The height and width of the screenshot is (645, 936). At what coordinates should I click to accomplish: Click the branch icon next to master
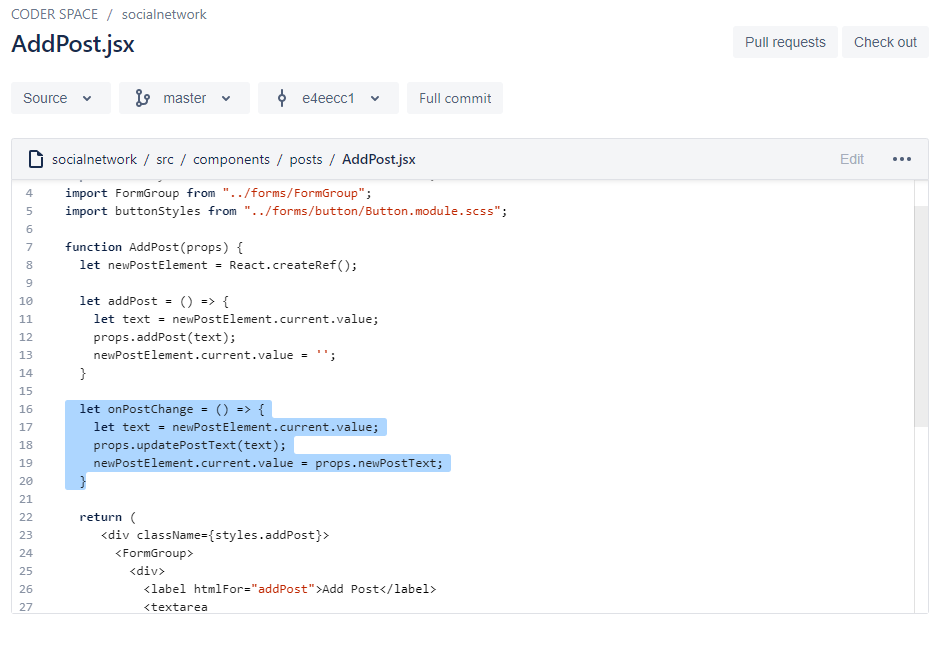142,98
